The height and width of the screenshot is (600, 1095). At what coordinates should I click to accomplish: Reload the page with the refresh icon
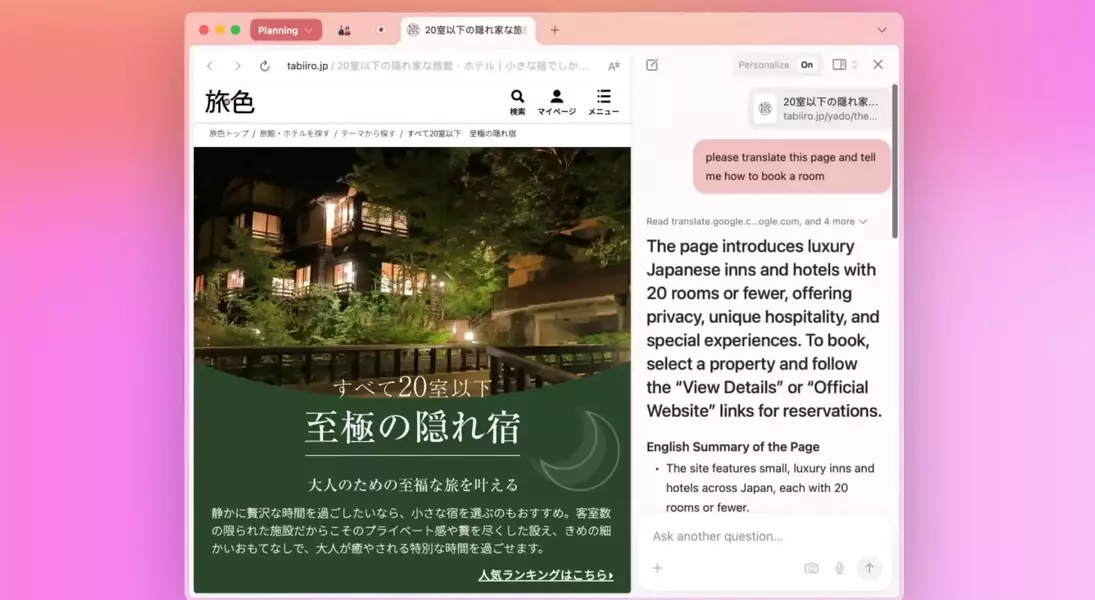coord(264,65)
